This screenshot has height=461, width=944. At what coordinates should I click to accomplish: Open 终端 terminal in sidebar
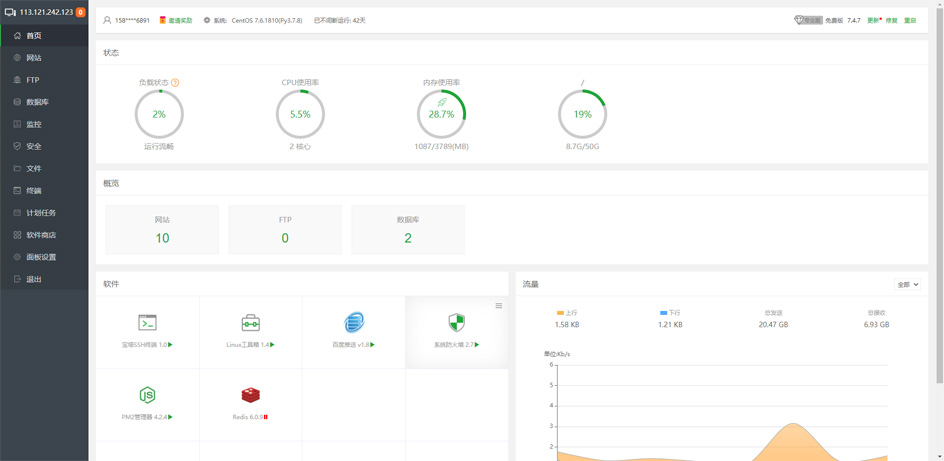click(44, 191)
